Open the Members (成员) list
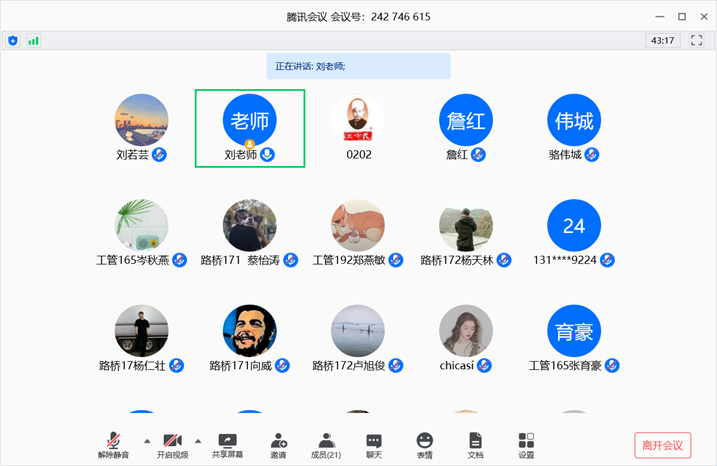717x466 pixels. (x=326, y=445)
